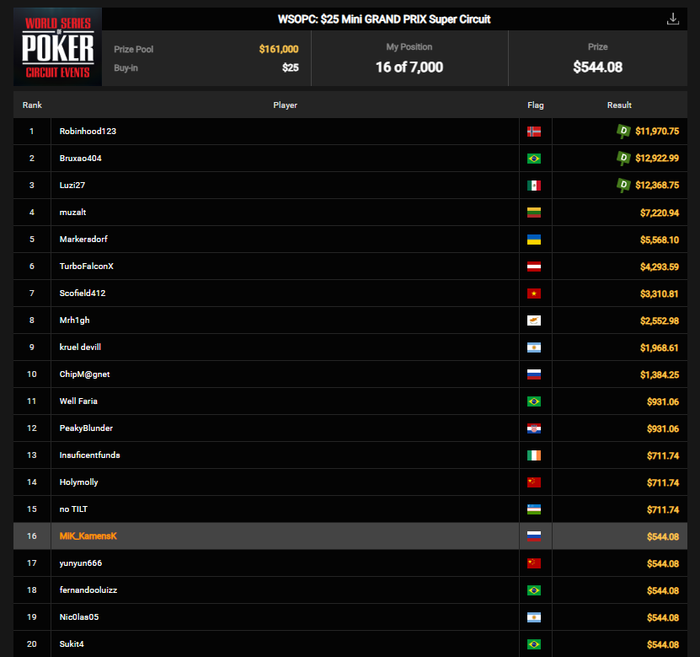
Task: Select player no TILT
Action: pyautogui.click(x=73, y=509)
